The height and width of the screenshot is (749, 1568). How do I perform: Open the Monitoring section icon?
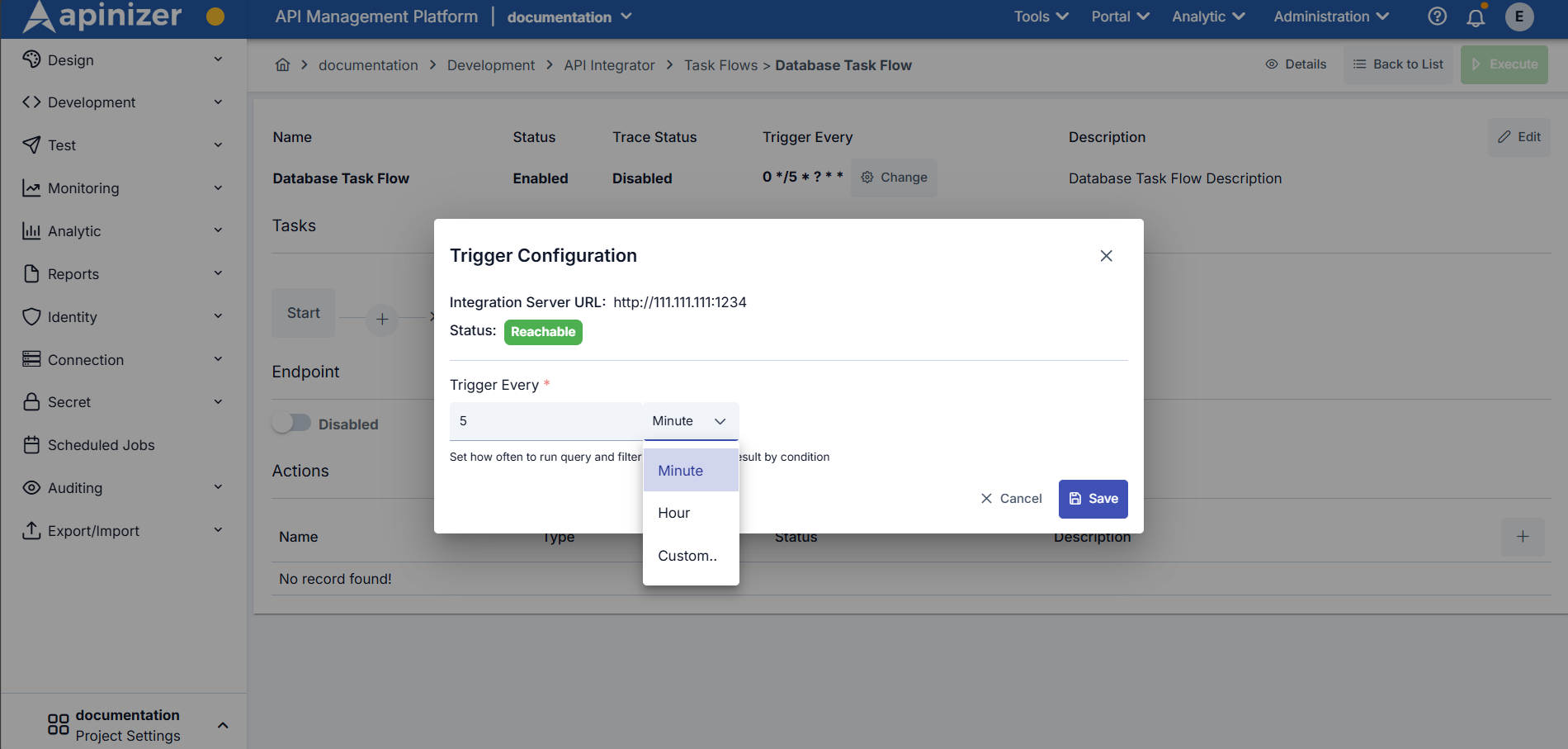pos(31,187)
